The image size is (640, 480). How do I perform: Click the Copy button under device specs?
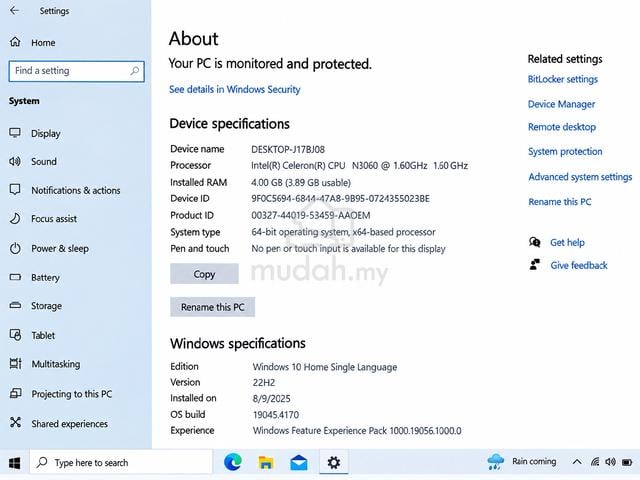(204, 274)
